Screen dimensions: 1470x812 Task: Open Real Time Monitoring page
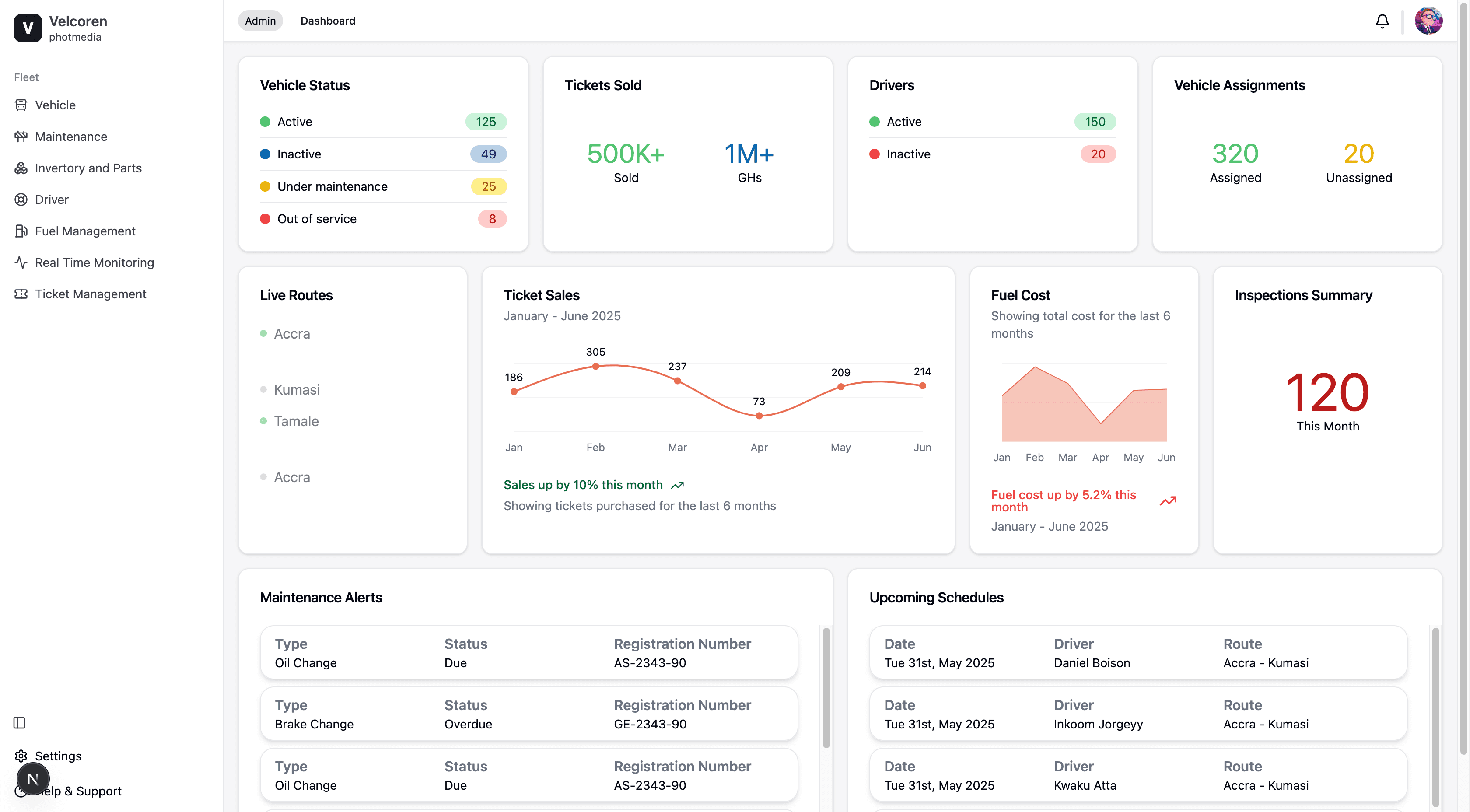[94, 262]
